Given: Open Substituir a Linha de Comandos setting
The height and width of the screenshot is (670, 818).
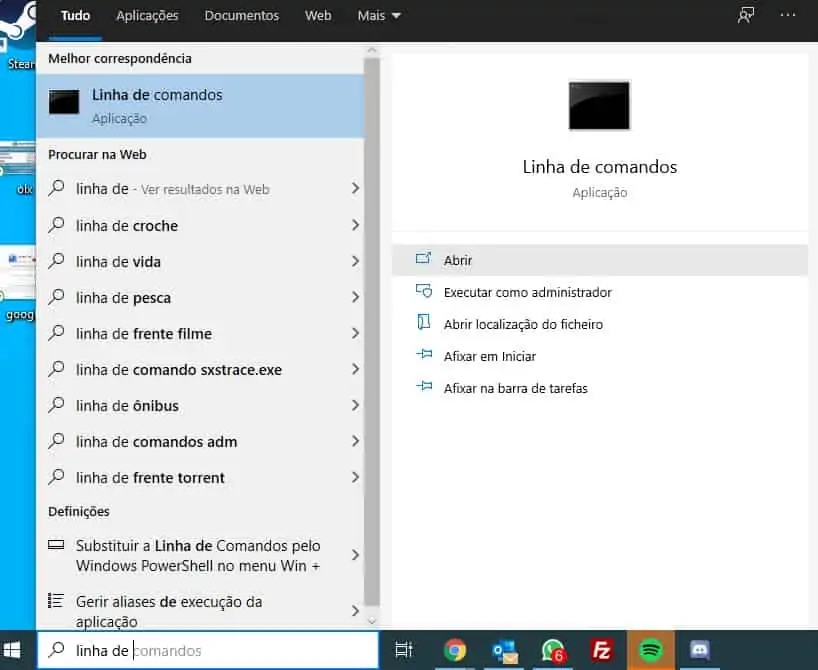Looking at the screenshot, I should click(200, 555).
